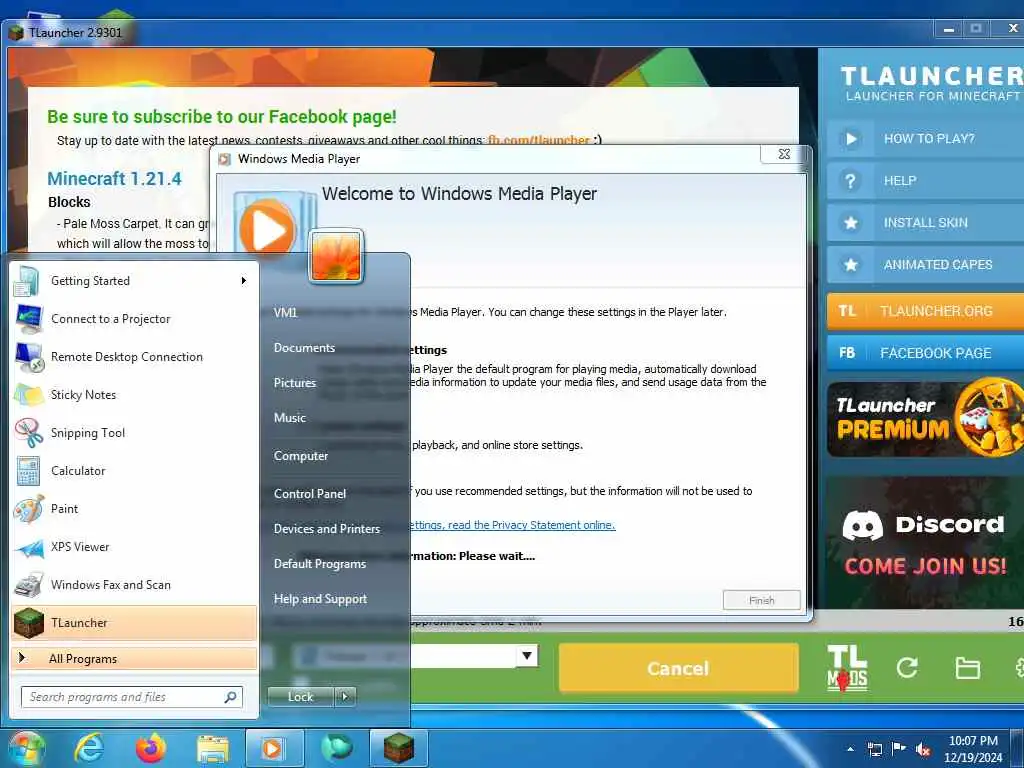Switch to Windows Media Player taskbar button
Image resolution: width=1024 pixels, height=768 pixels.
pos(274,748)
